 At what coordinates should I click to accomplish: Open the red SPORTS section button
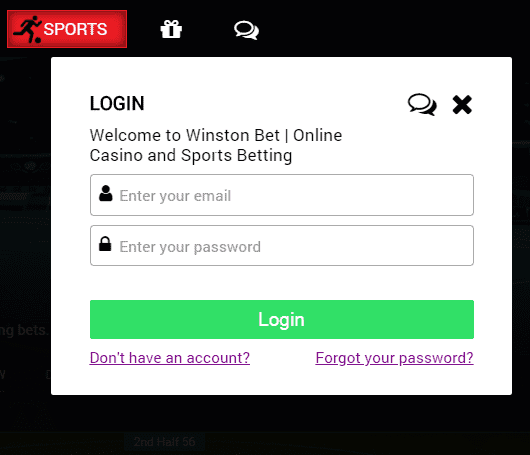tap(67, 29)
